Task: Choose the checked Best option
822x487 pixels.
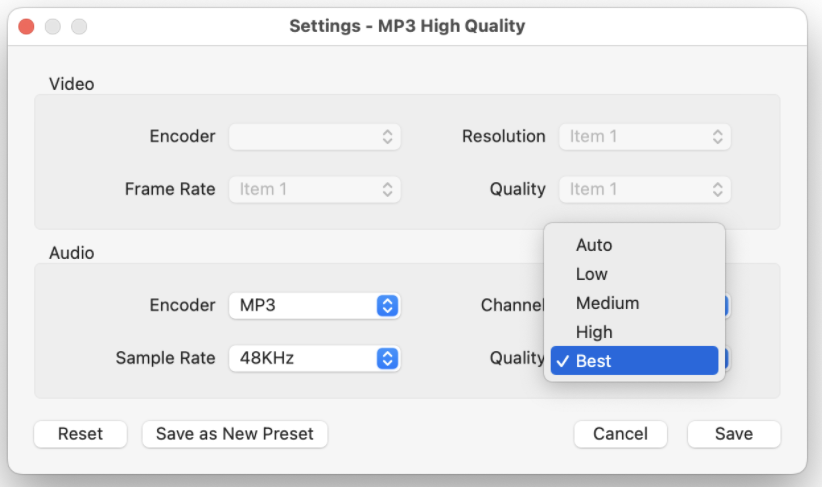Action: [x=634, y=361]
